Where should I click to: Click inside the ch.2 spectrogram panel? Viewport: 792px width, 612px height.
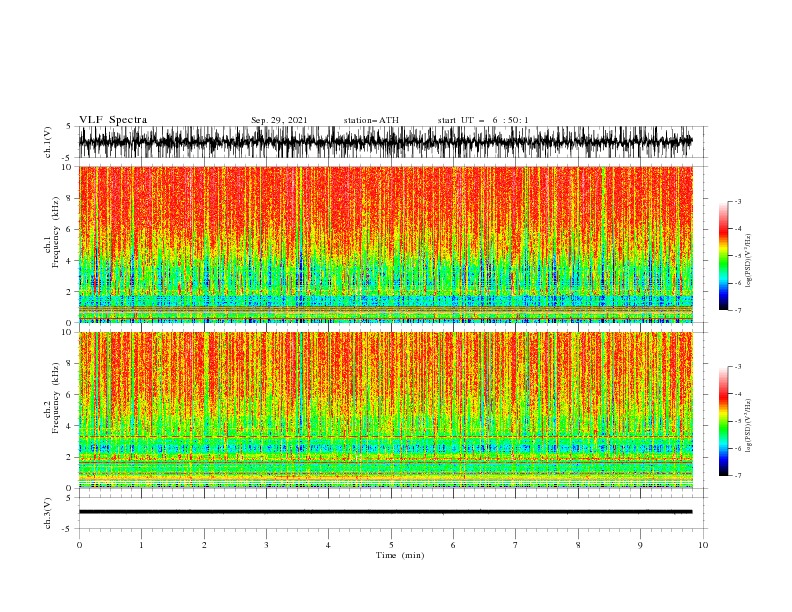coord(385,410)
